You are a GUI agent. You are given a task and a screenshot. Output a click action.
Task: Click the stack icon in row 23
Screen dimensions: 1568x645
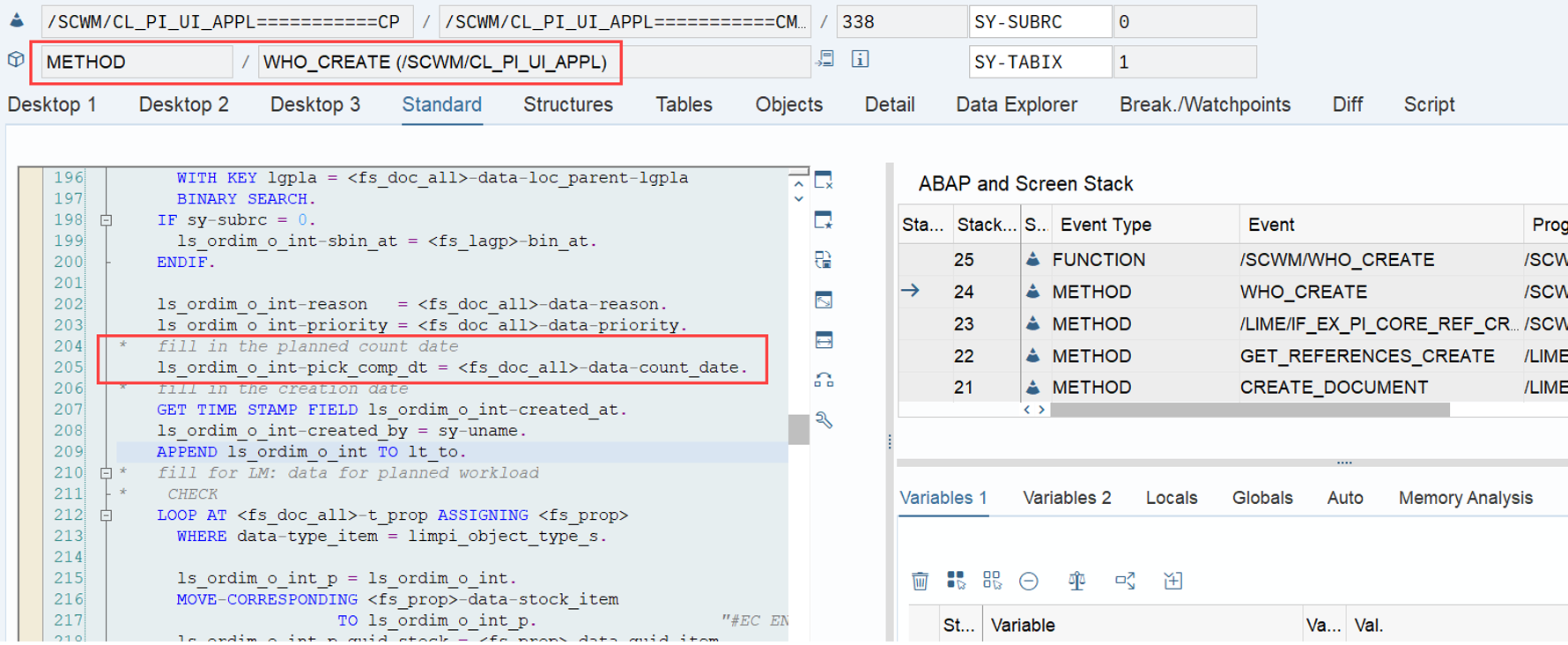[x=1033, y=323]
